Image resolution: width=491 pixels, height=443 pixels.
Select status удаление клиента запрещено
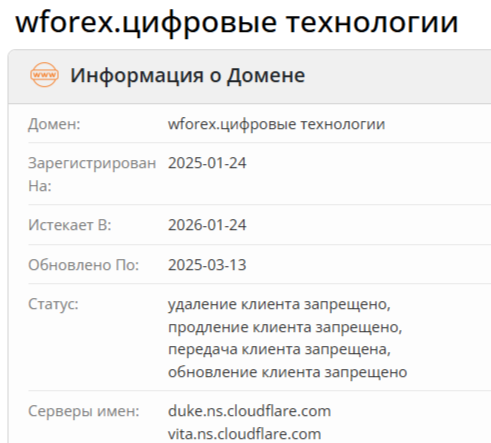[279, 304]
